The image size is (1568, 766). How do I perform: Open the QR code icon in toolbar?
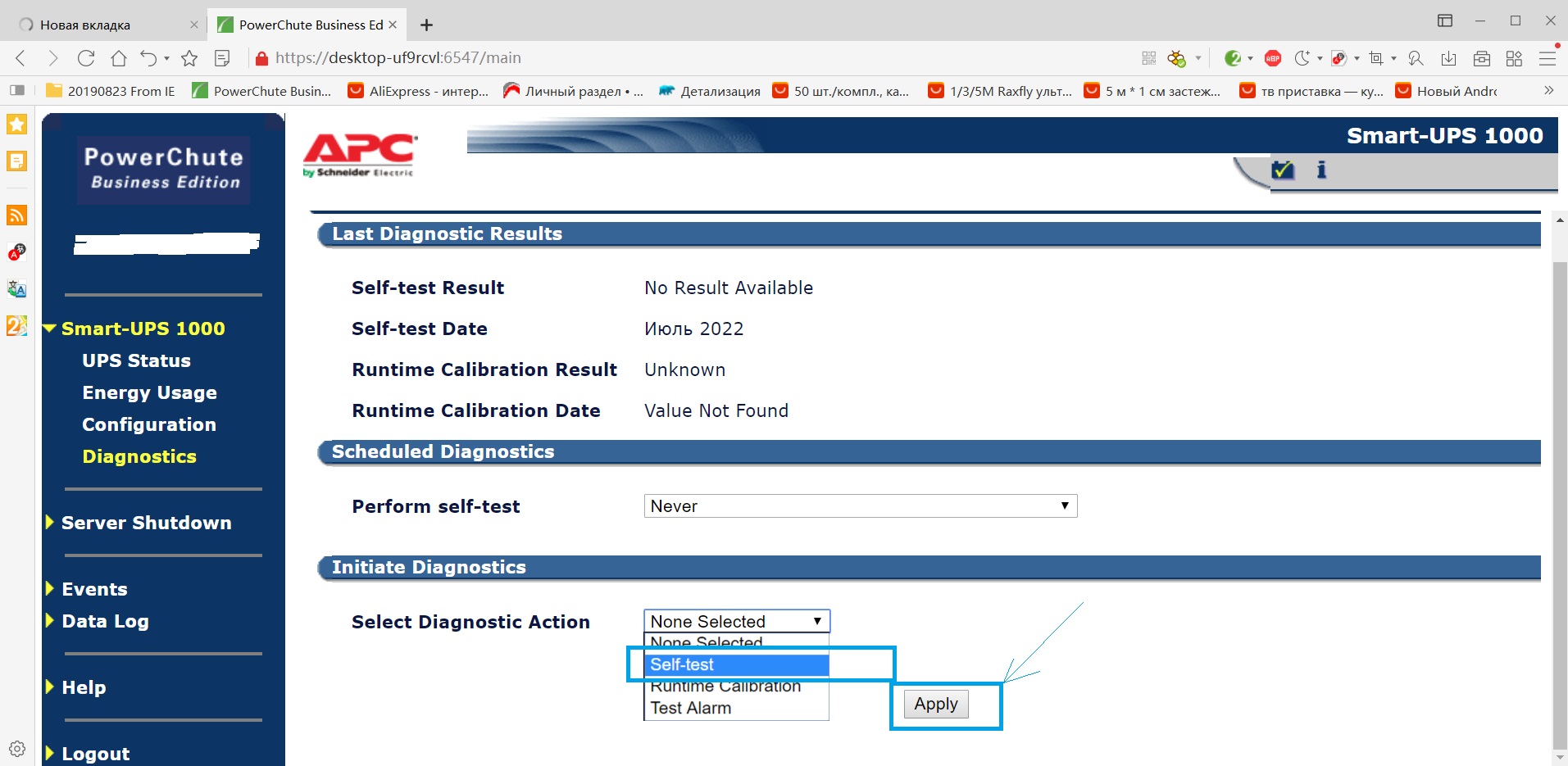(1149, 58)
